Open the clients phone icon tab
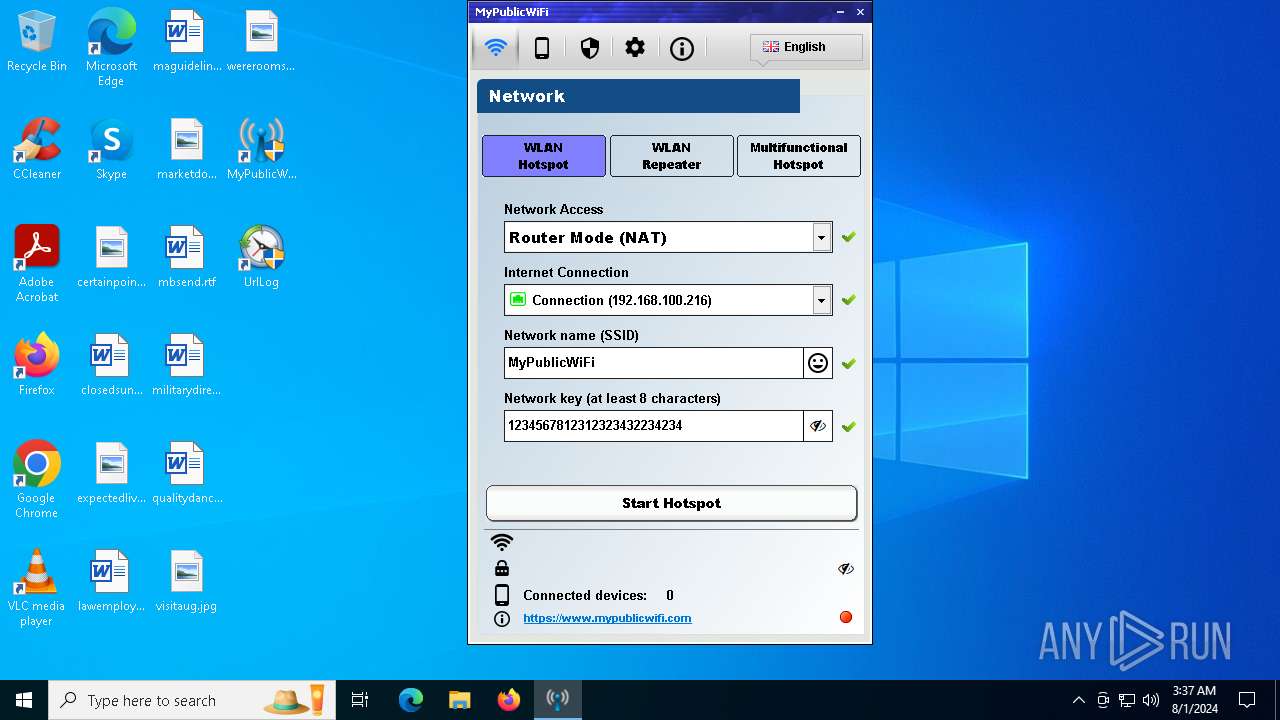1280x720 pixels. pos(542,48)
